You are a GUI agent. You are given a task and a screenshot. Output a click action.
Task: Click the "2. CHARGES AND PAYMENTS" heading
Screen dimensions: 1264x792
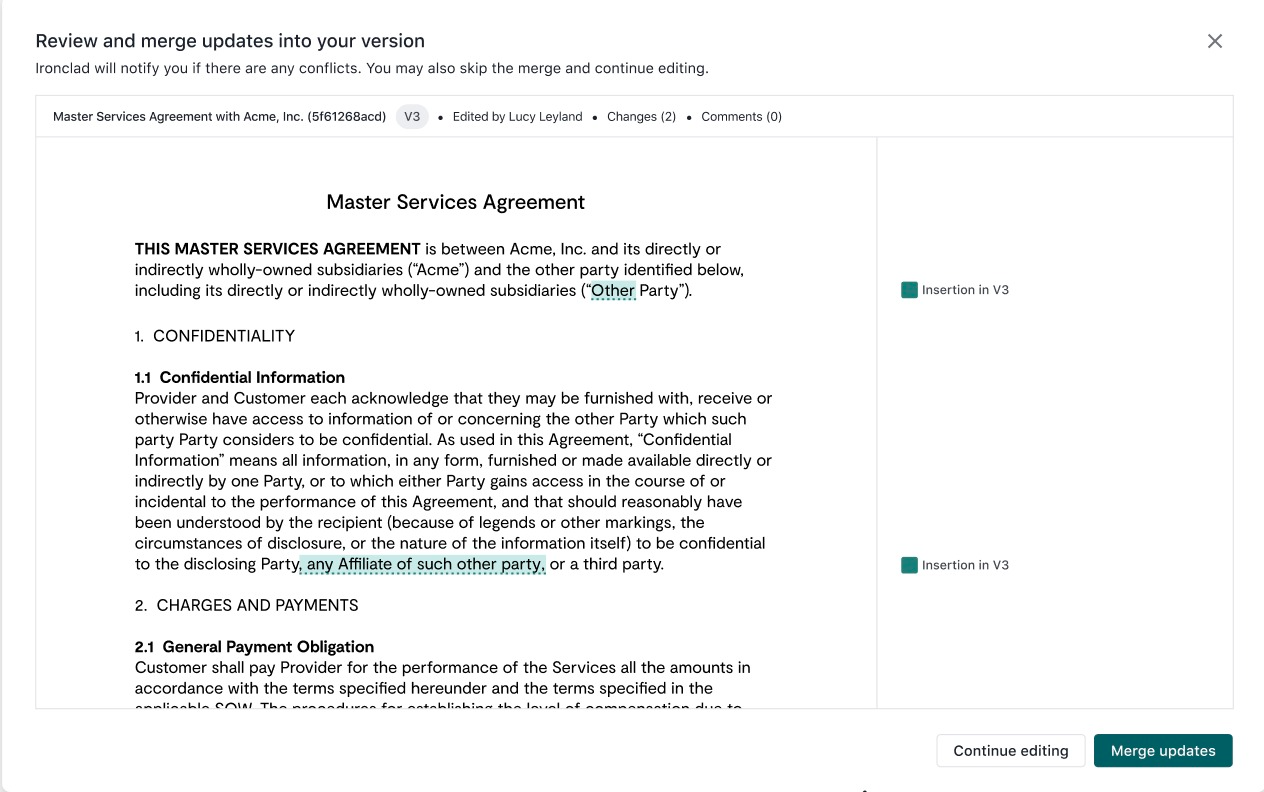point(247,605)
